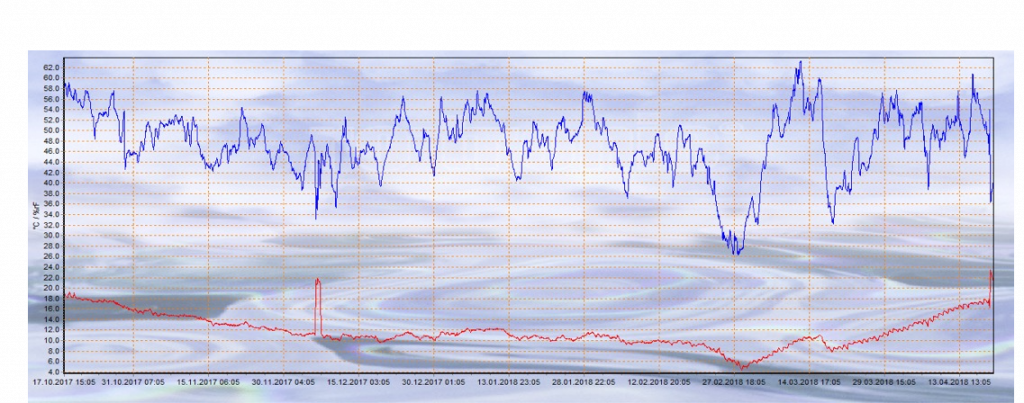Image resolution: width=1024 pixels, height=403 pixels.
Task: Click the 29.03.2018 15:05 date label
Action: pyautogui.click(x=883, y=381)
